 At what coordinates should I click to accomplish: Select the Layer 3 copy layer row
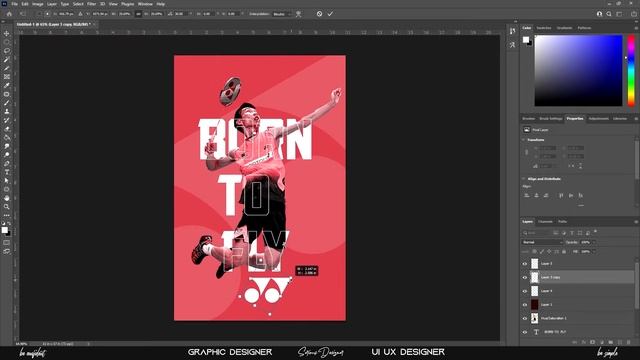coord(578,278)
